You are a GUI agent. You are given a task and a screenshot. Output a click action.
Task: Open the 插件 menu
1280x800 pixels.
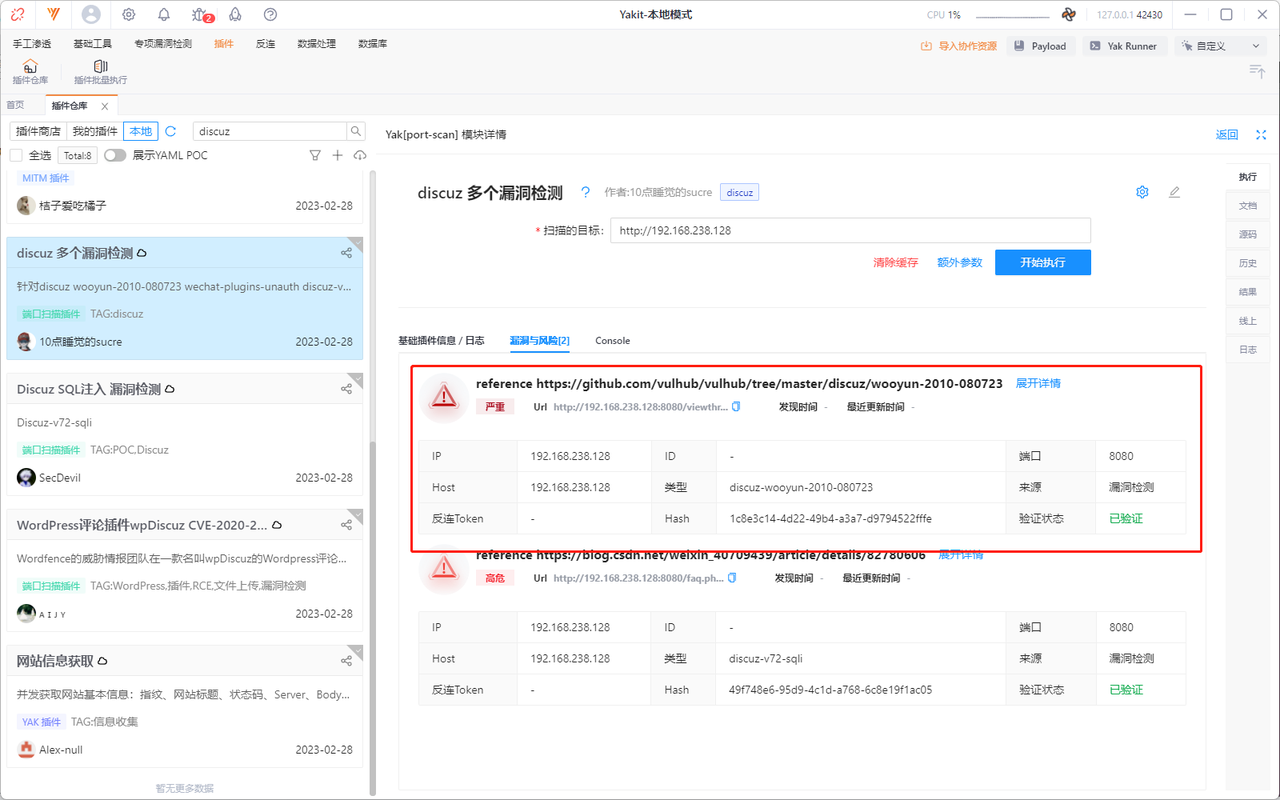pos(224,44)
